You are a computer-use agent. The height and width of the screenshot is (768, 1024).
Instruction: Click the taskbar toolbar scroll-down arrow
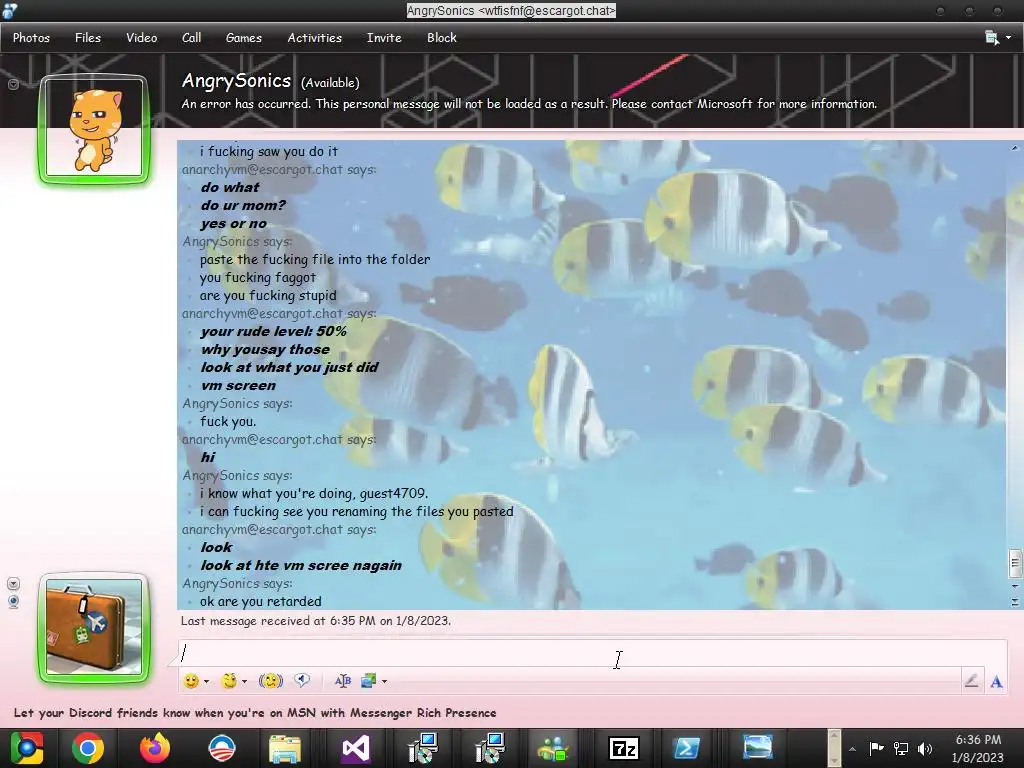click(x=834, y=760)
